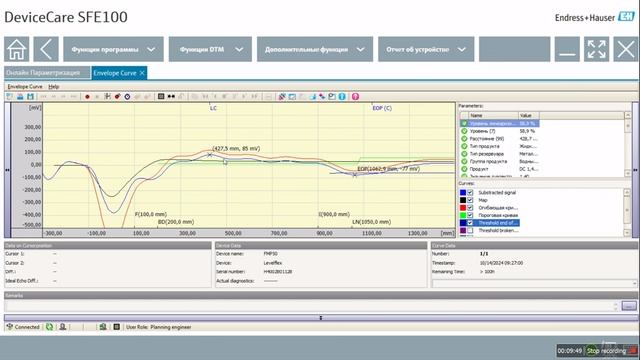Open the additional functions dropdown
This screenshot has height=360, width=640.
[315, 49]
